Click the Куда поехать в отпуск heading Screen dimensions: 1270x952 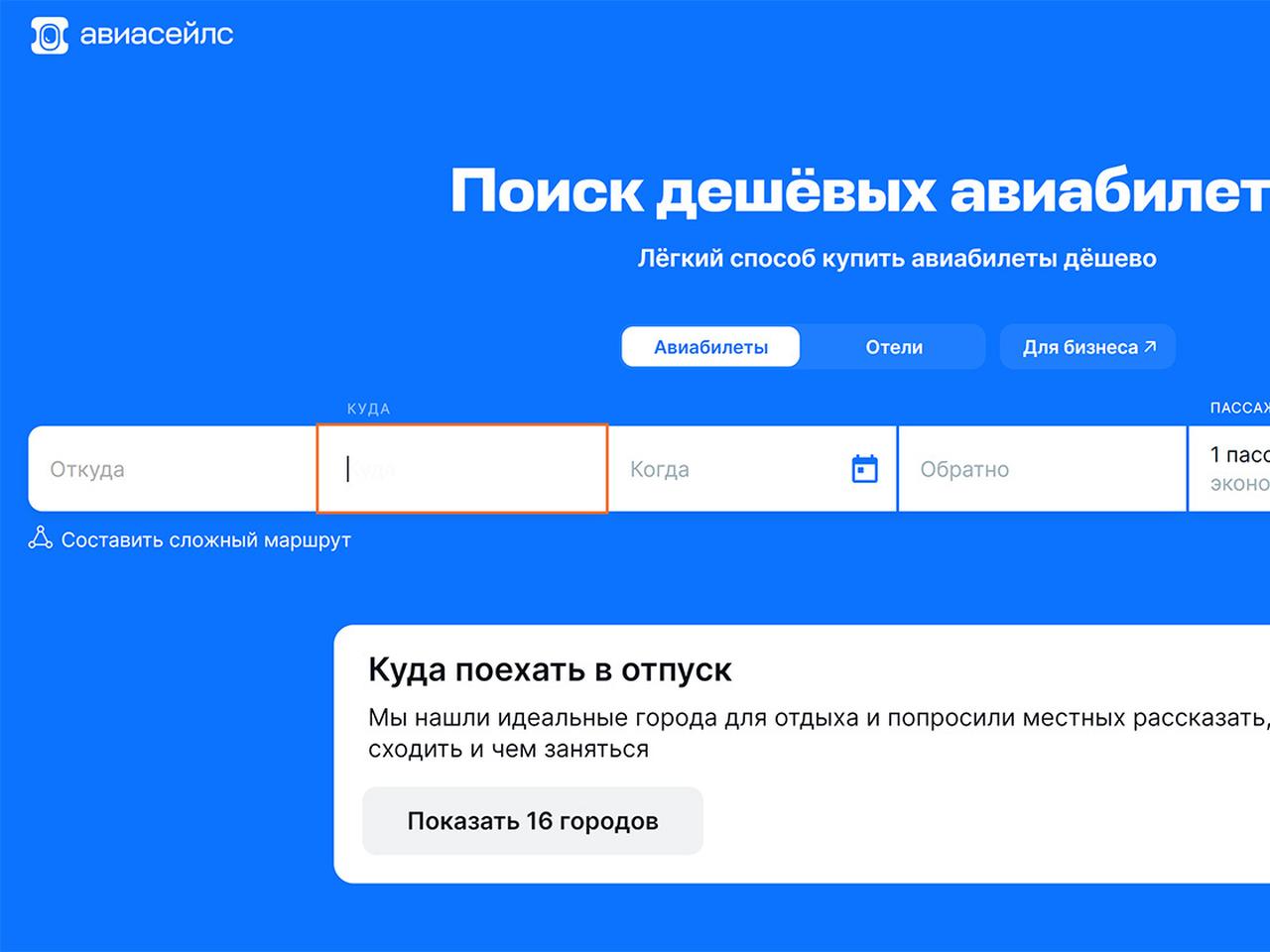[550, 670]
